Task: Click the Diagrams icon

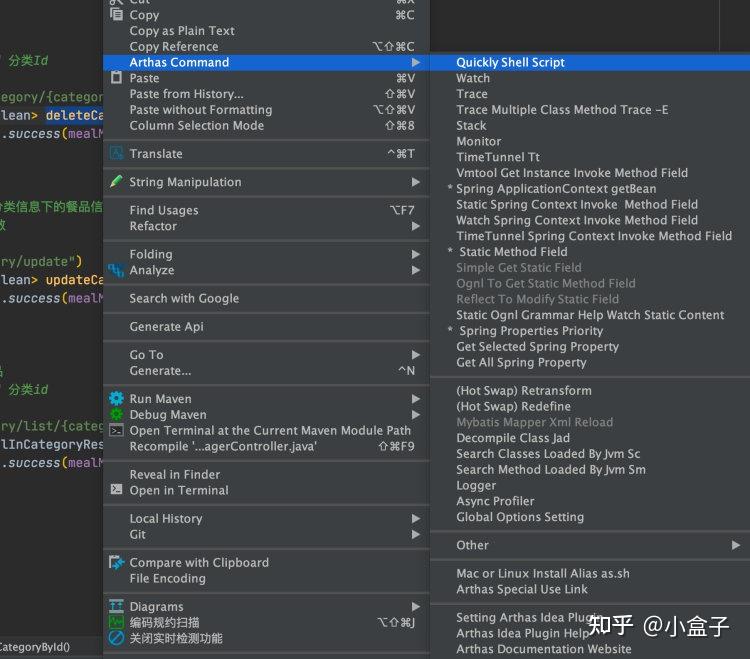Action: 116,606
